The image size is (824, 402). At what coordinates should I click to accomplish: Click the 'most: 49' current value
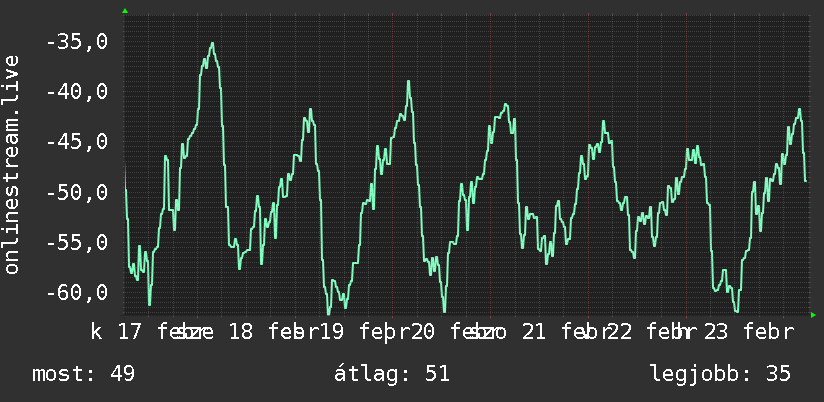coord(84,374)
